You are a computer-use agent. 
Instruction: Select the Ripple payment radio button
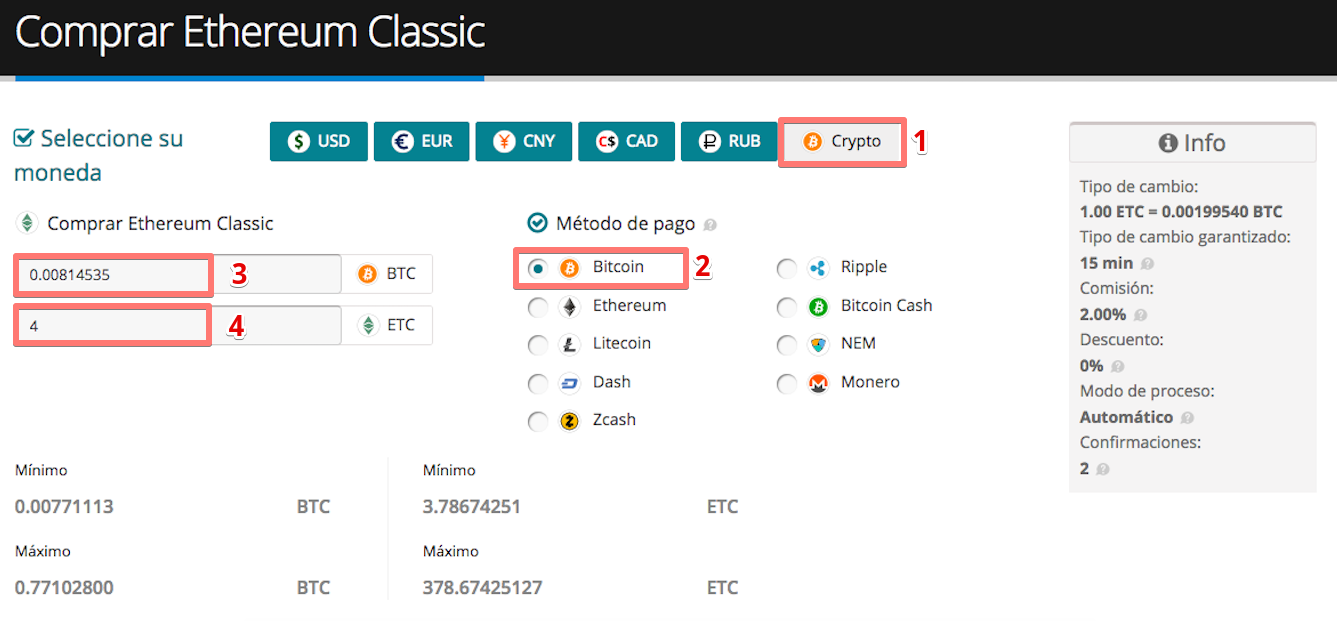pos(787,268)
